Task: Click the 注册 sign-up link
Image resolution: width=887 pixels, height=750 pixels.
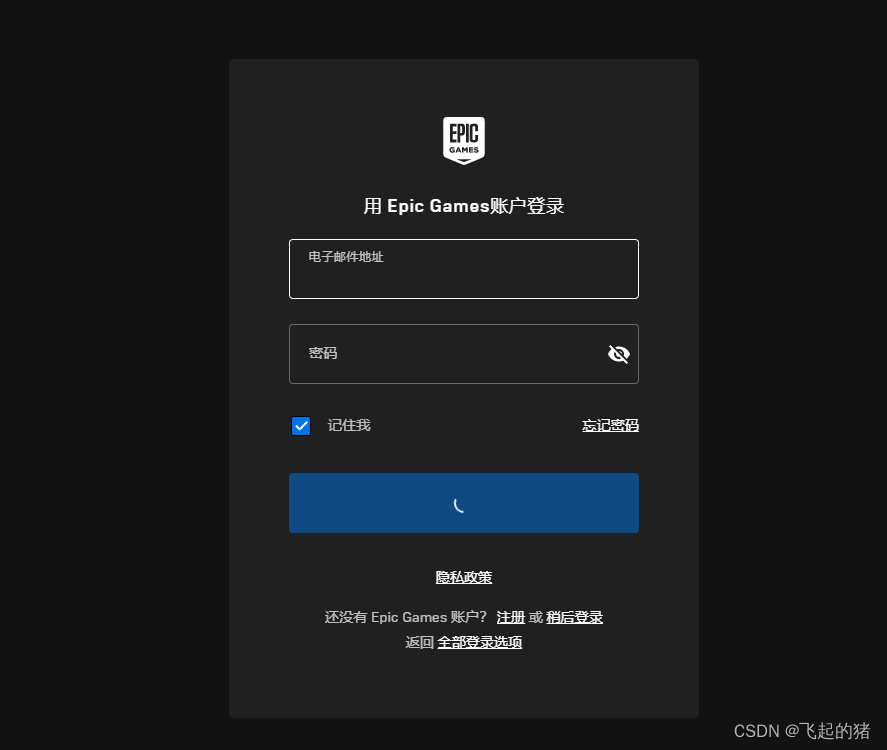Action: coord(511,617)
